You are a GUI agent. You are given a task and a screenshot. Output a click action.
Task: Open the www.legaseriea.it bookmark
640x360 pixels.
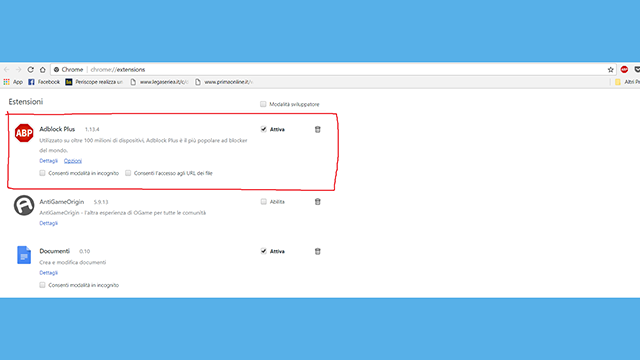[159, 82]
